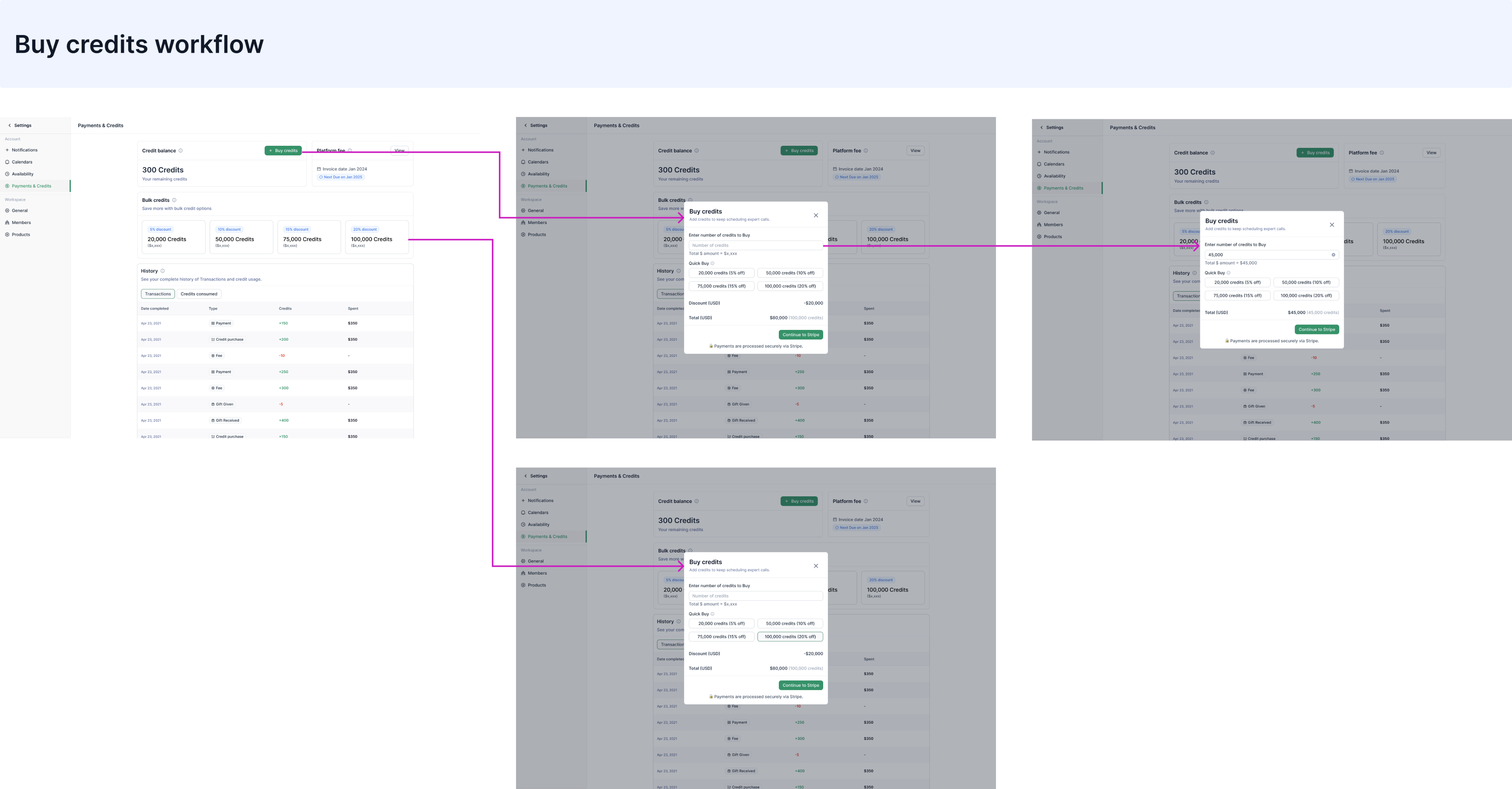Pick 50,000 credits (10% off) in the 45,000 modal
The height and width of the screenshot is (789, 1512).
pos(1306,282)
